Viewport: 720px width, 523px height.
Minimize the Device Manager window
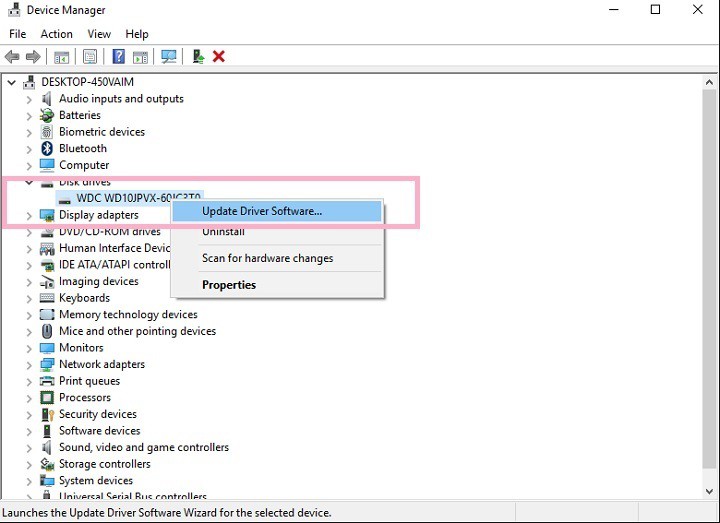coord(613,10)
